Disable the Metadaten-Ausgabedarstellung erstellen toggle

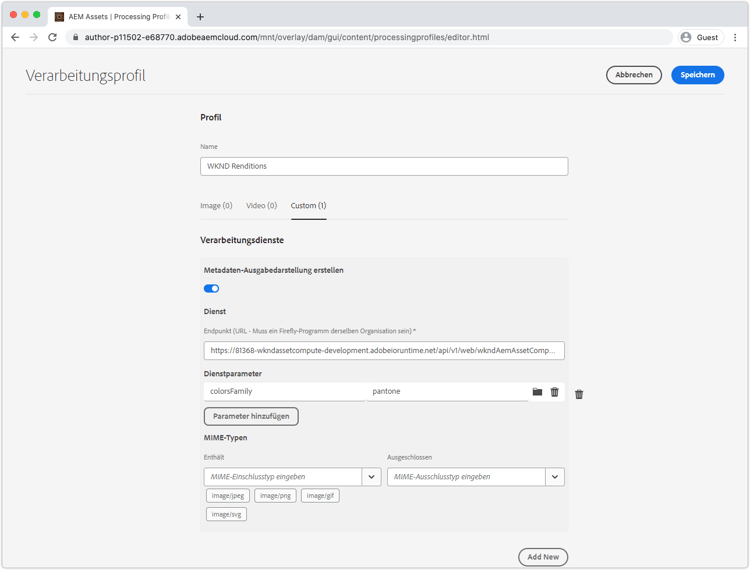[211, 288]
